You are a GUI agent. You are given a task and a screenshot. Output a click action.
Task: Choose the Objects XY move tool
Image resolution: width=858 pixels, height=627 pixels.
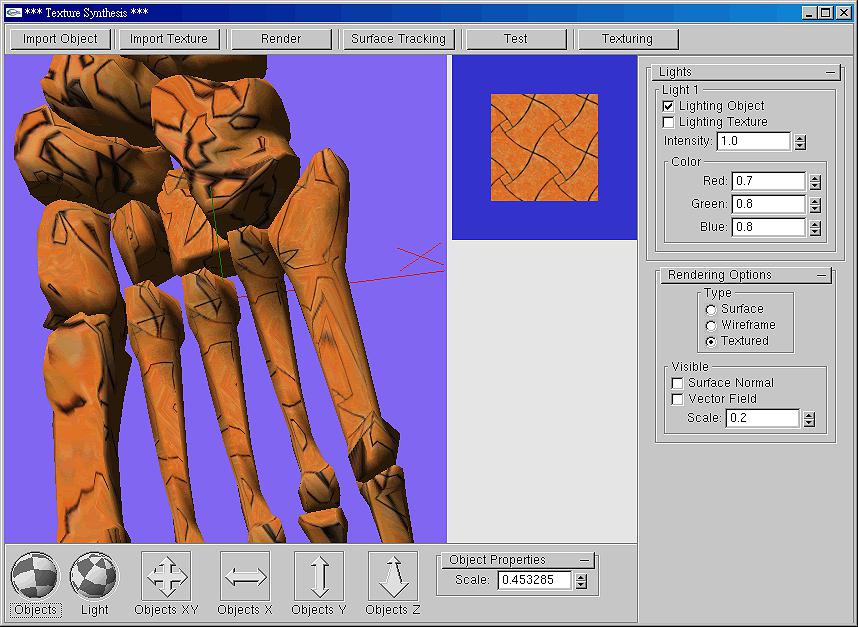pyautogui.click(x=166, y=577)
